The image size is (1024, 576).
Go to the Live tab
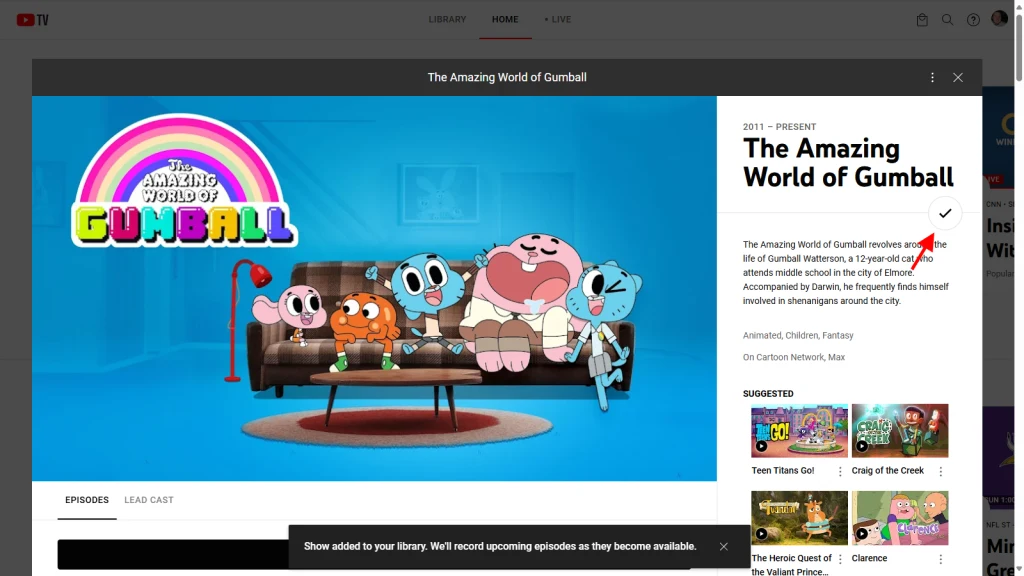tap(558, 19)
